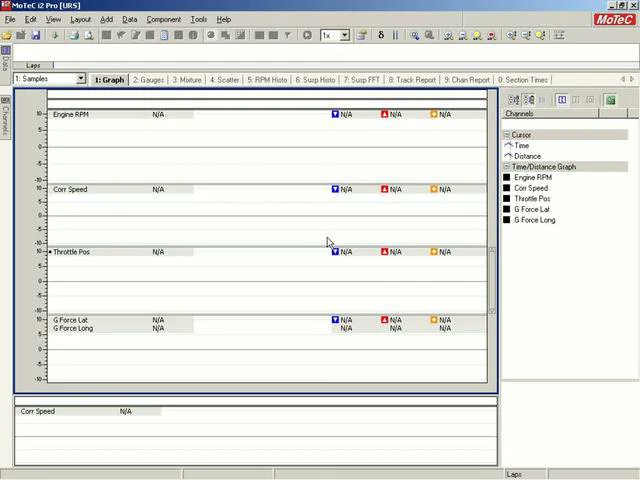Open the Channels side panel tab on left
This screenshot has width=640, height=480.
5,116
